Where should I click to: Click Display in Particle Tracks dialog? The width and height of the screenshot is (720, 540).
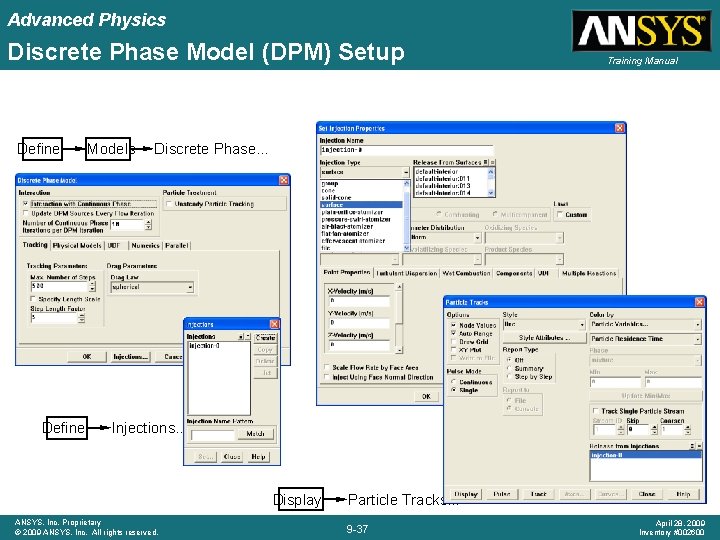pos(466,494)
